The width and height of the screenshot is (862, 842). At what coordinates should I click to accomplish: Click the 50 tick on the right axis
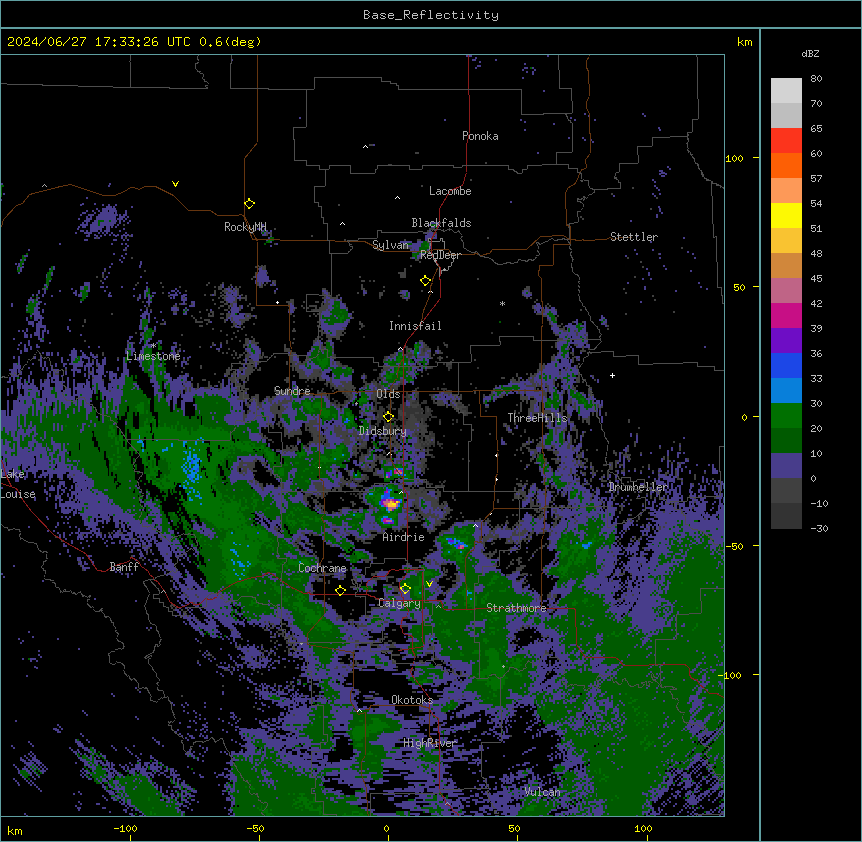point(739,287)
